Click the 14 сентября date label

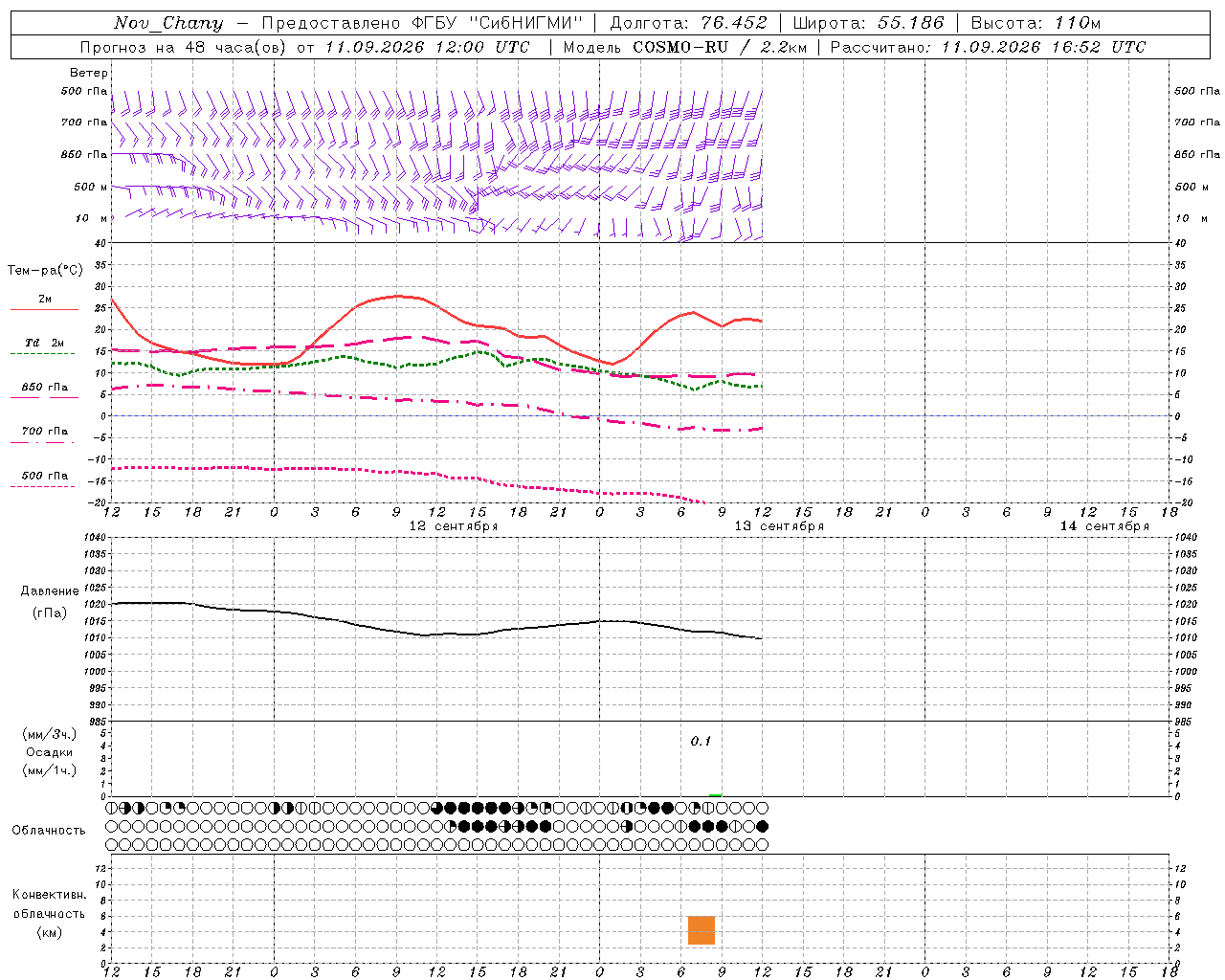[x=1104, y=526]
